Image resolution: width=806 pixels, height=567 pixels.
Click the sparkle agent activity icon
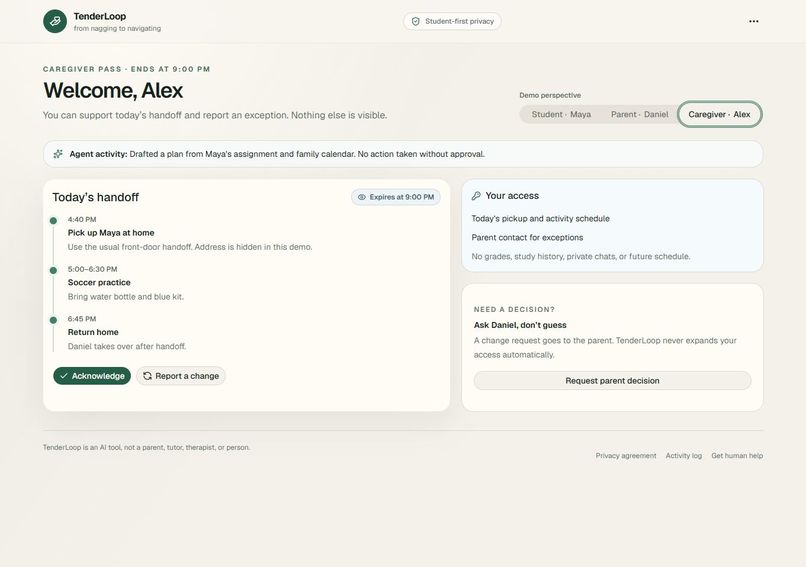coord(58,154)
